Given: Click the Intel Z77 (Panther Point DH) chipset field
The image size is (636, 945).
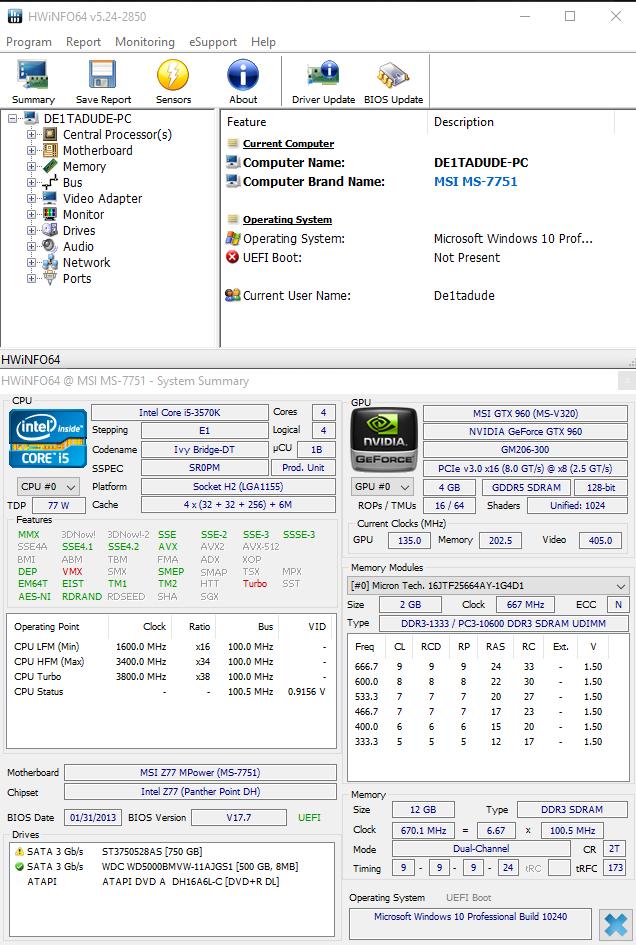Looking at the screenshot, I should point(200,791).
